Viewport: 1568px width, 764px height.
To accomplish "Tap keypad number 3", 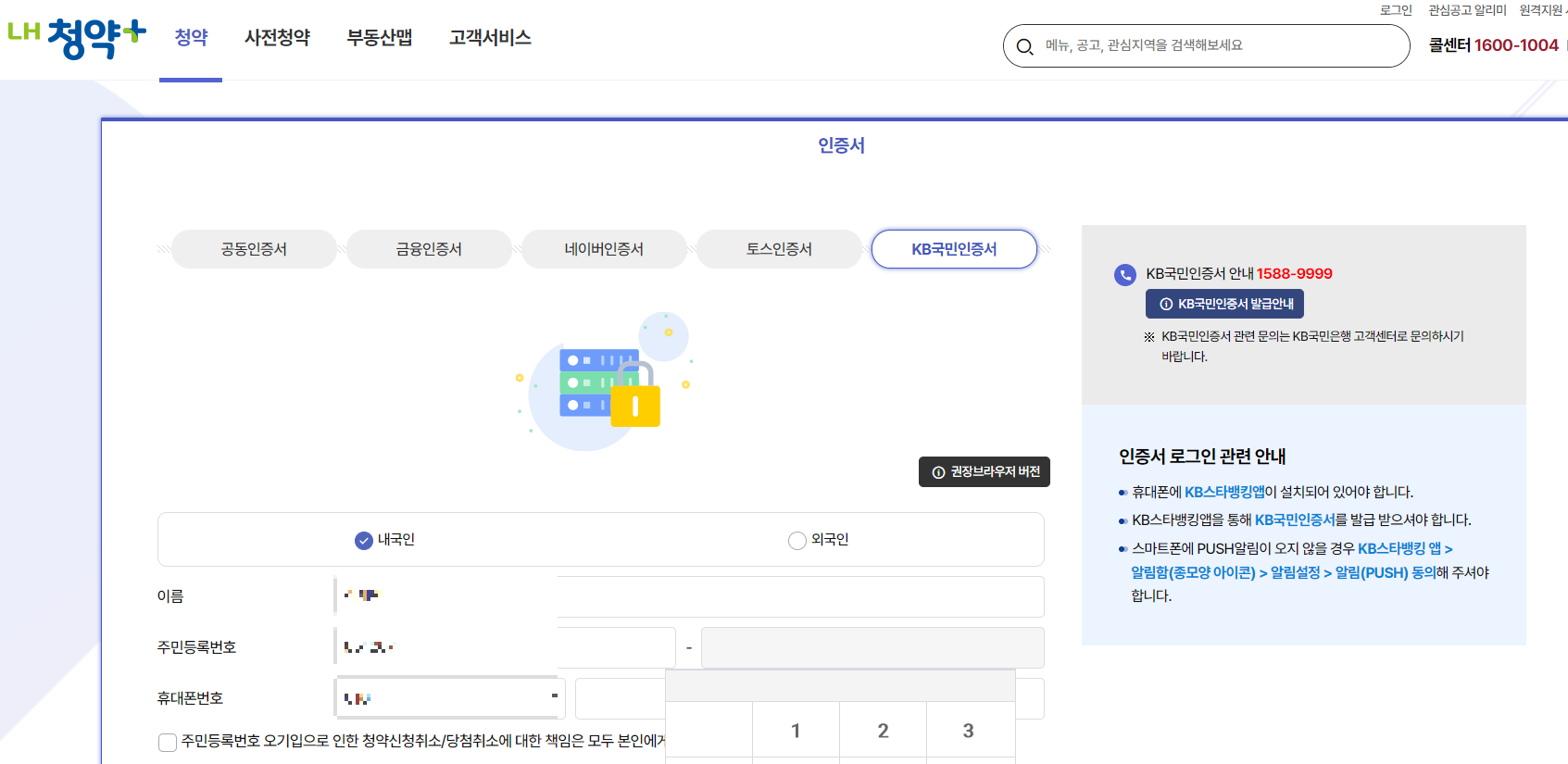I will click(969, 731).
